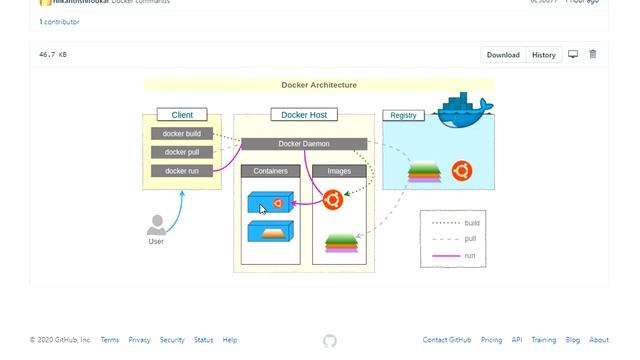Click the Docker Host label
The image size is (640, 360).
click(x=304, y=115)
